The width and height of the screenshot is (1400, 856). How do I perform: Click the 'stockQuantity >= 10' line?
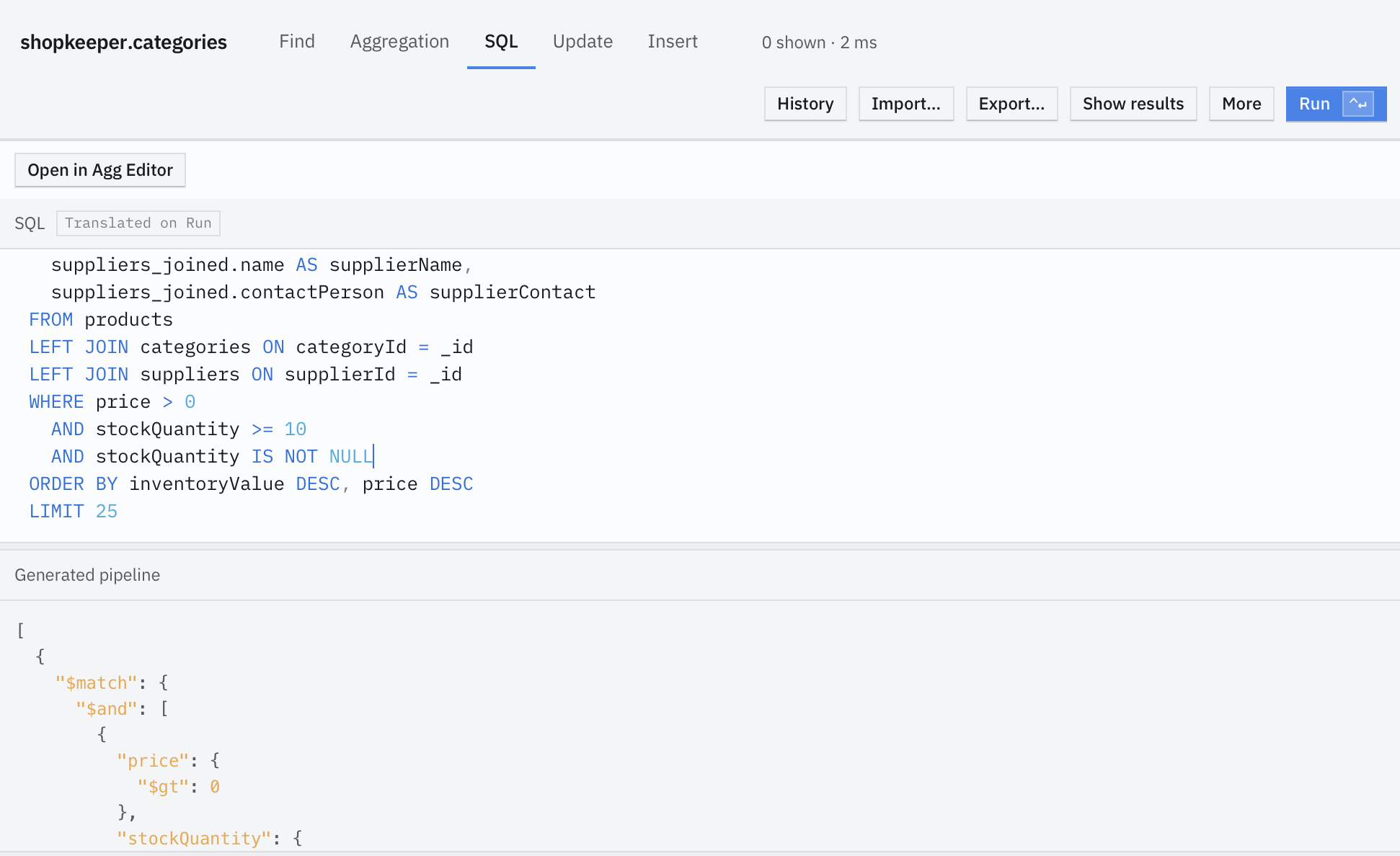point(179,429)
